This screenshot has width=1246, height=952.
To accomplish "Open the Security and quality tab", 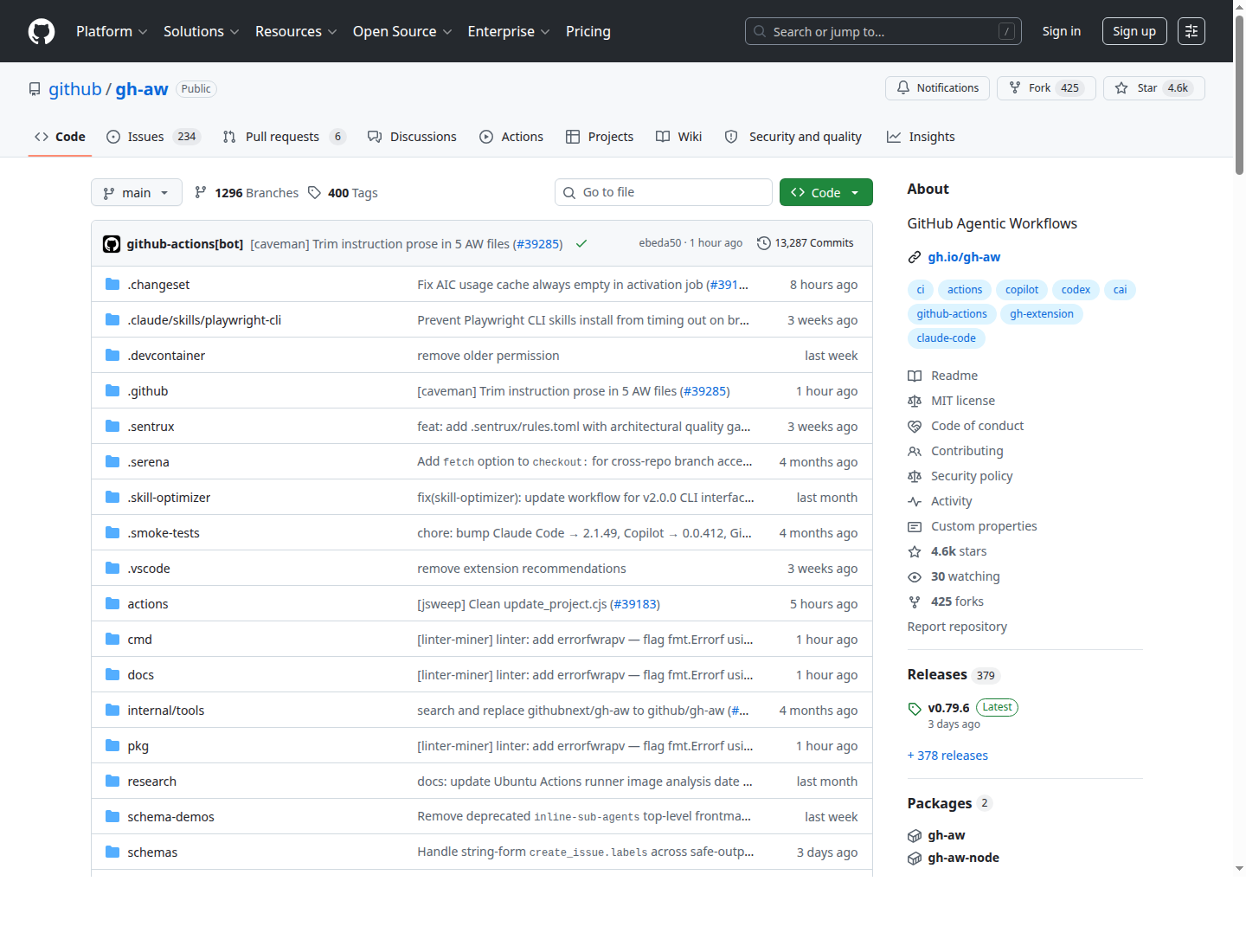I will tap(793, 137).
